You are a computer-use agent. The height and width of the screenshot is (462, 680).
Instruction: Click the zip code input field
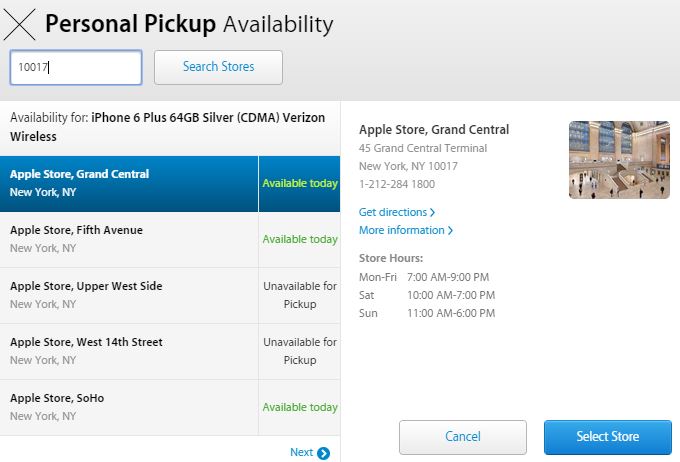tap(76, 67)
